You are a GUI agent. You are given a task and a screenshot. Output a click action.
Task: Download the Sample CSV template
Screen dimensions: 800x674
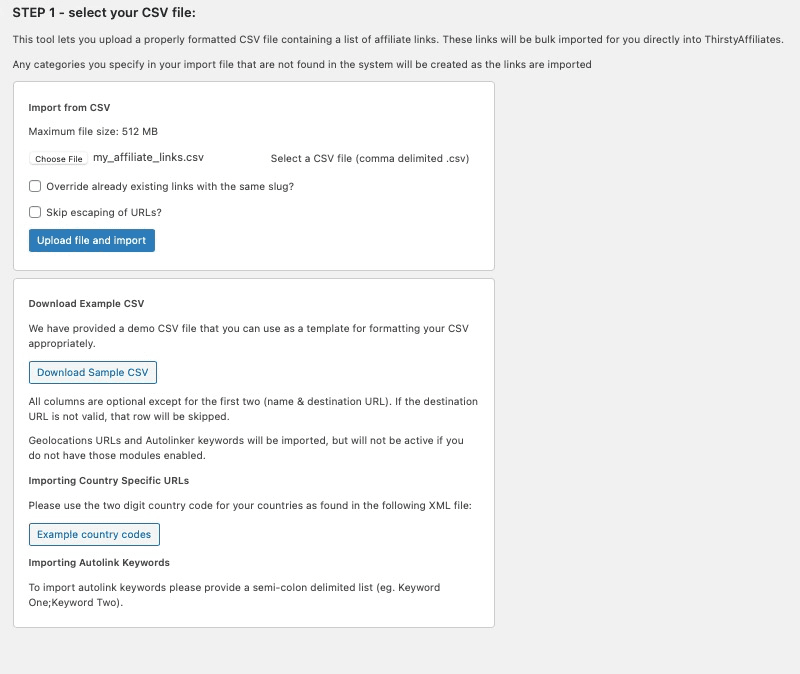93,372
